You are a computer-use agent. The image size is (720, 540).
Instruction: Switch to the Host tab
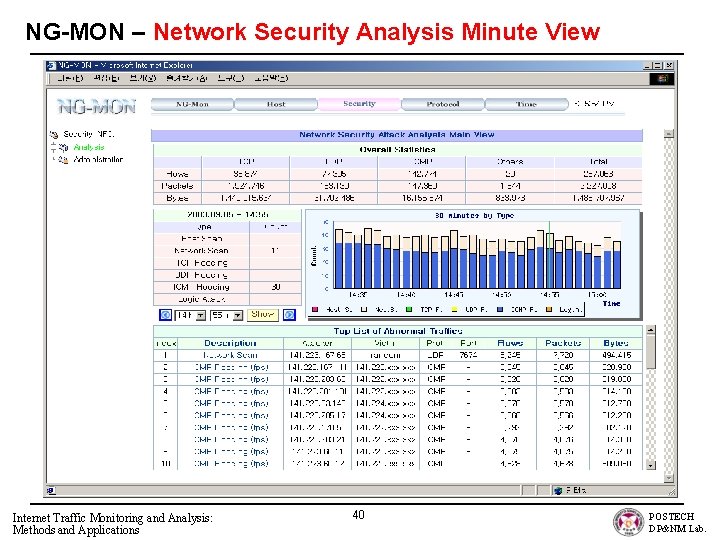tap(276, 105)
